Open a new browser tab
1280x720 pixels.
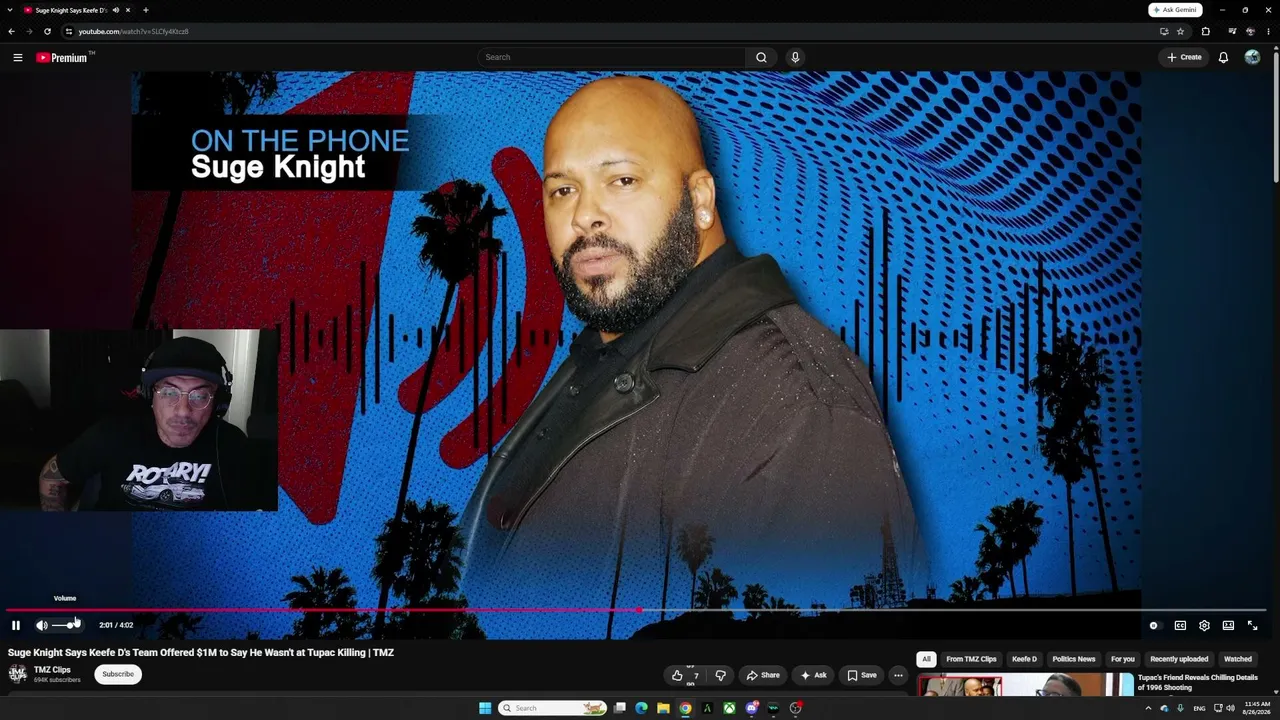click(145, 10)
